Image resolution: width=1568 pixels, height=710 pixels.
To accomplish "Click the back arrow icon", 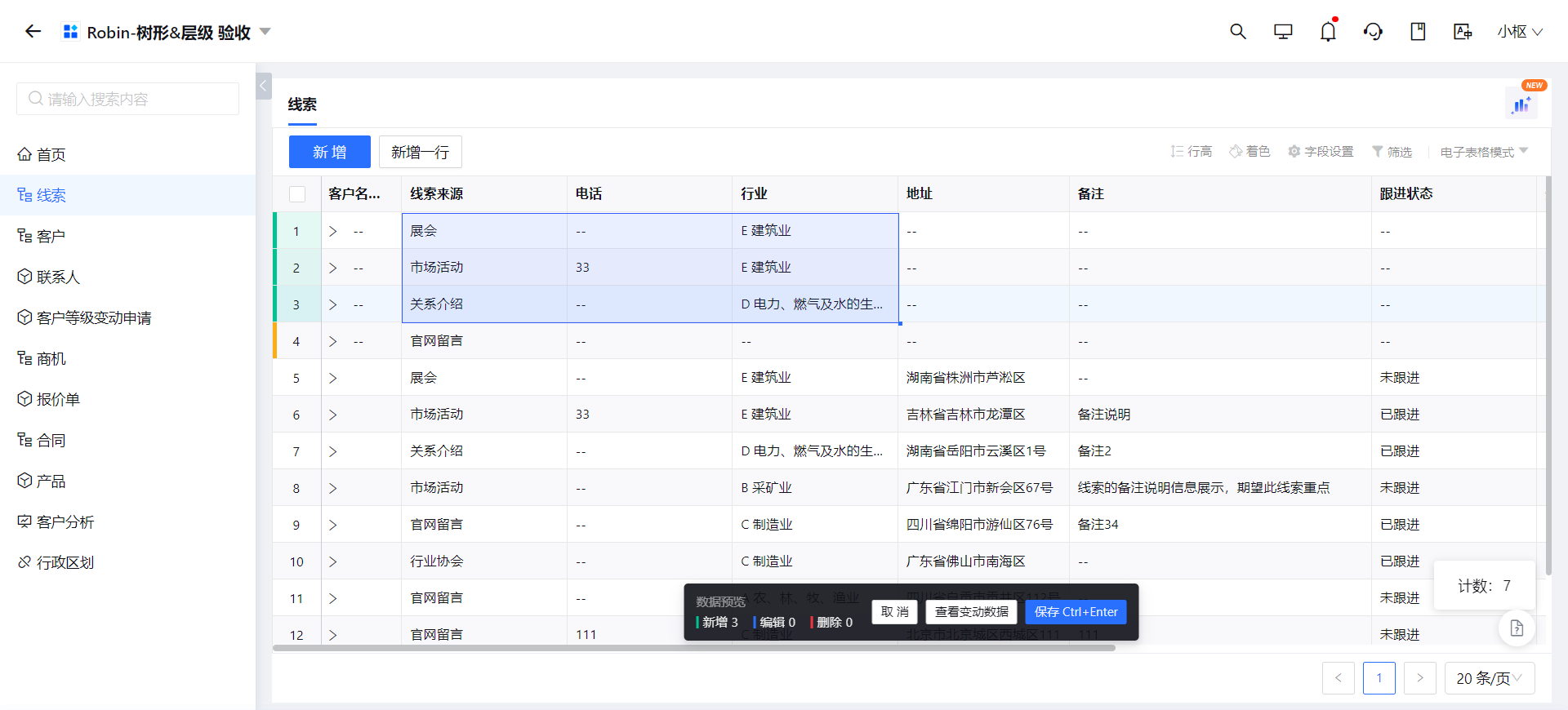I will (33, 31).
